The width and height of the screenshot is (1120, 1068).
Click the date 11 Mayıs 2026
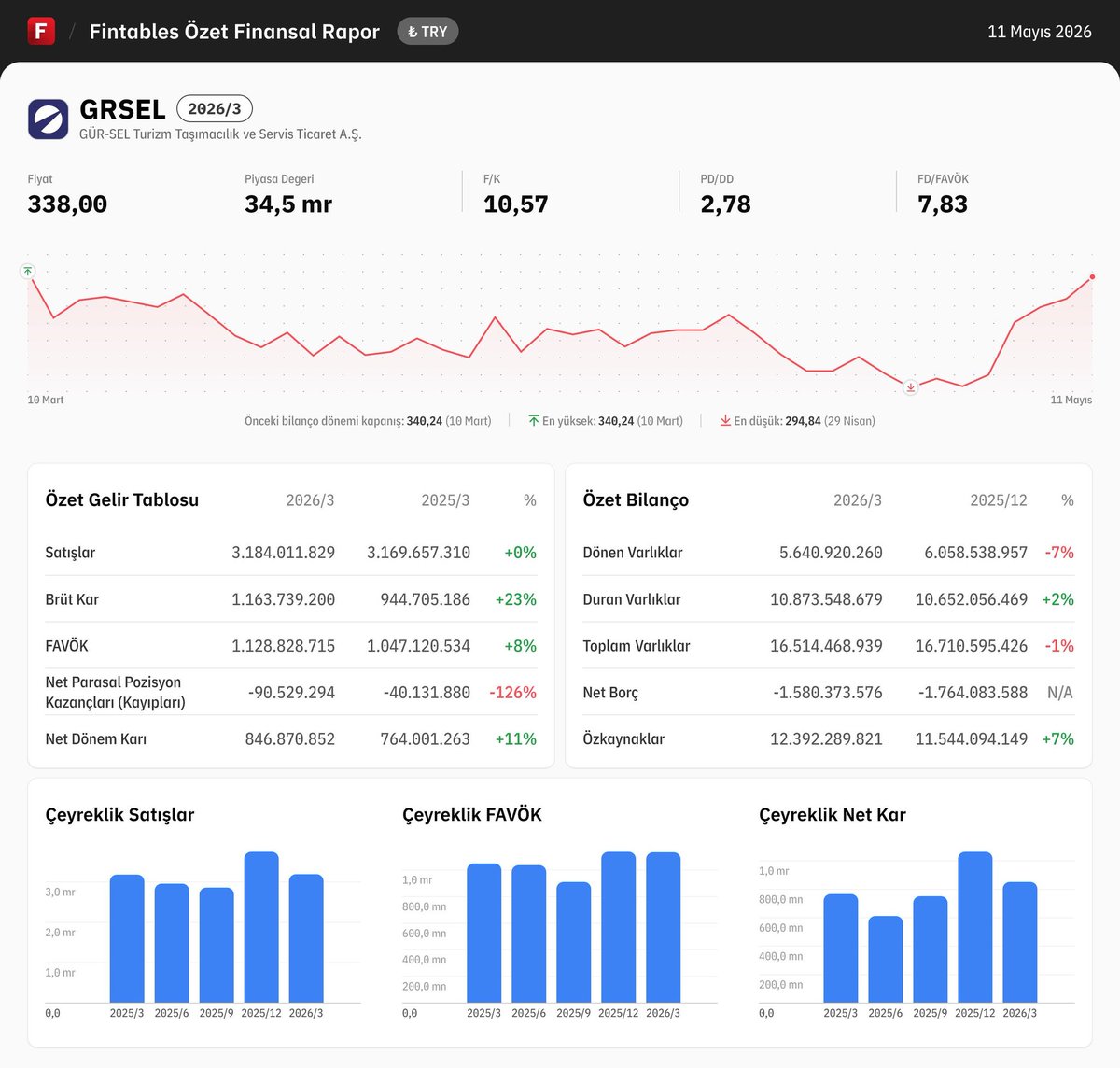(1039, 32)
